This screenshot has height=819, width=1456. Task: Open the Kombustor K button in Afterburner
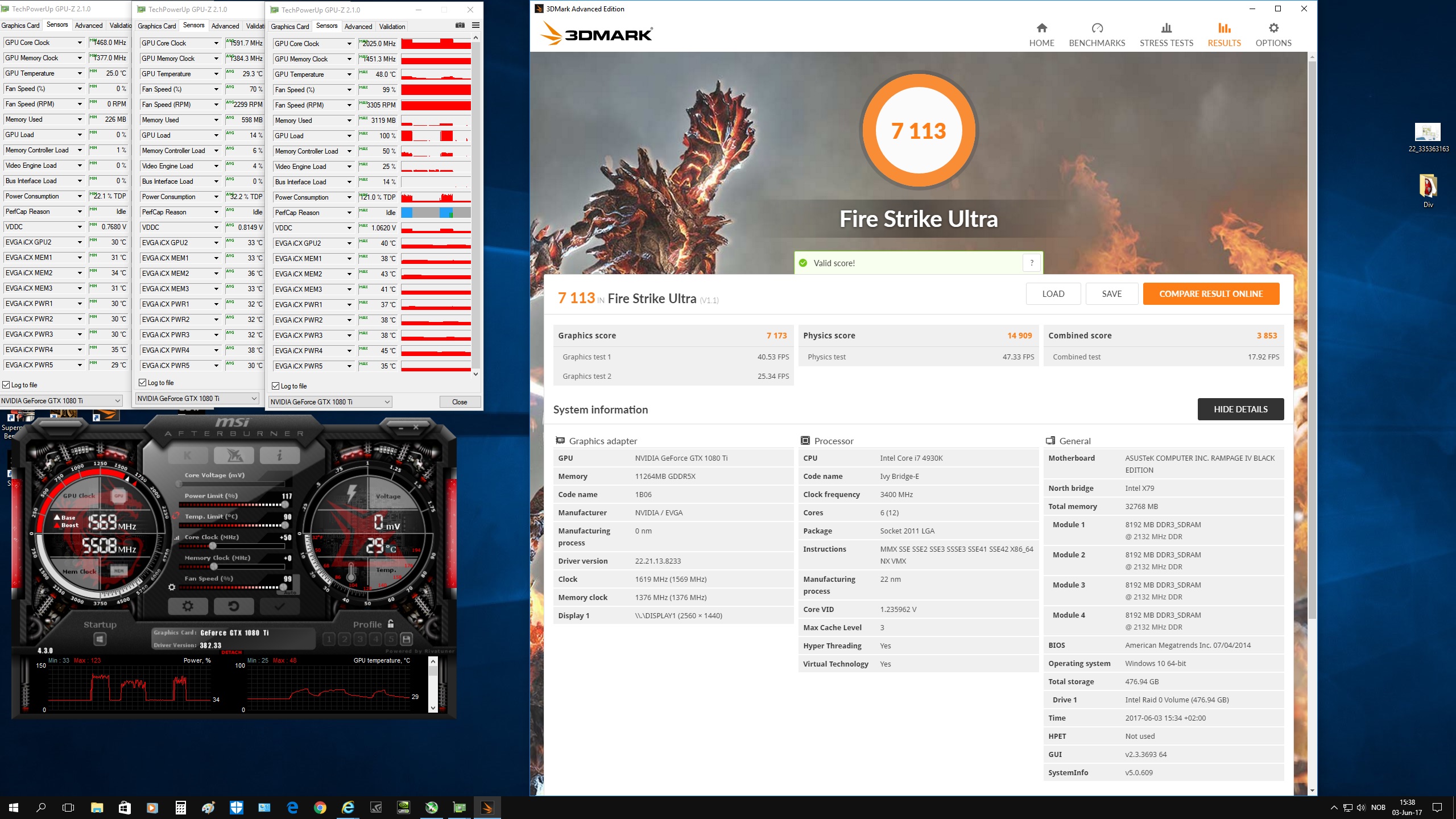[x=188, y=455]
